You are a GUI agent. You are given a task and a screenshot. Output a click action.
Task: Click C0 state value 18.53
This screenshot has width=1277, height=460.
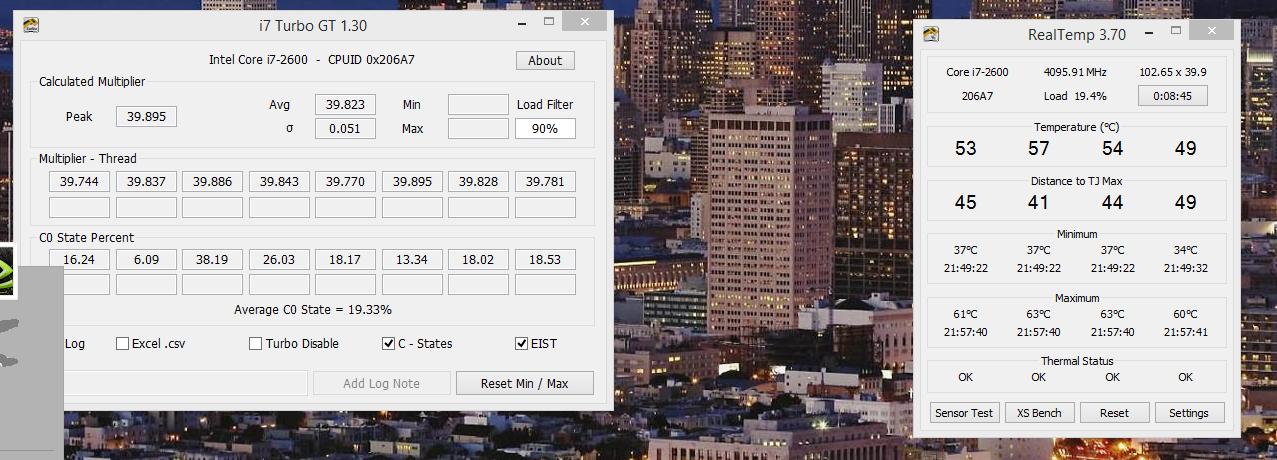(x=545, y=259)
